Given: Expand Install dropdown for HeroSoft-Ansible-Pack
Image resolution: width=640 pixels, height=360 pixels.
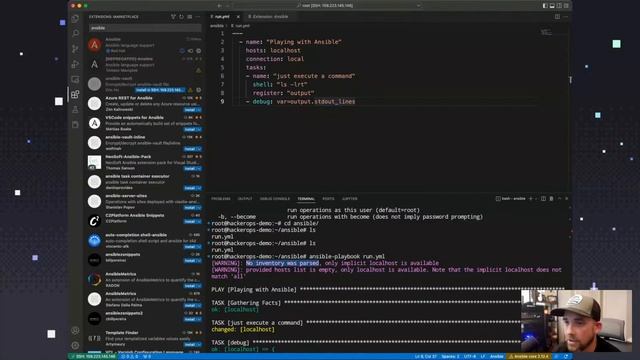Looking at the screenshot, I should [x=199, y=169].
